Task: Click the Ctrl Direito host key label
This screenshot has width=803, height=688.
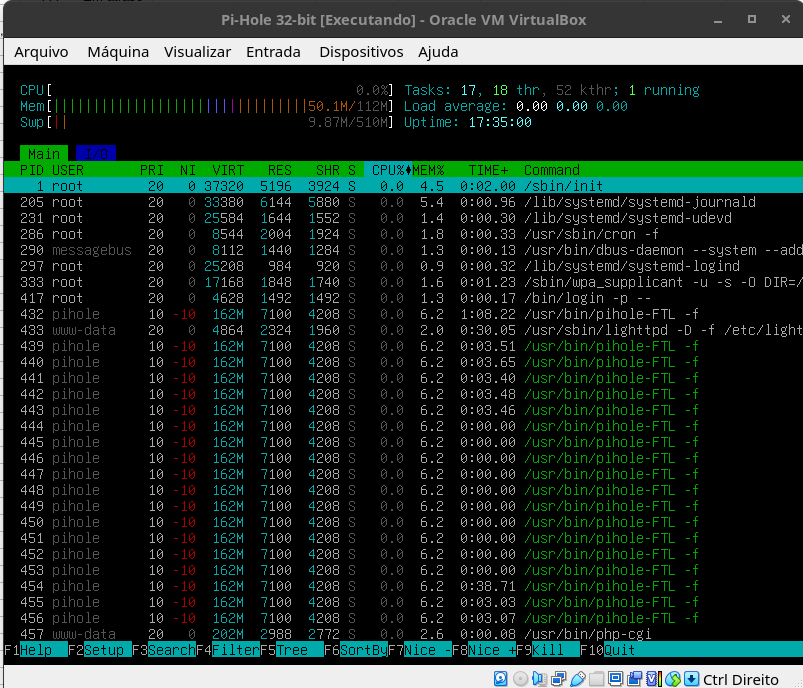Action: click(741, 679)
